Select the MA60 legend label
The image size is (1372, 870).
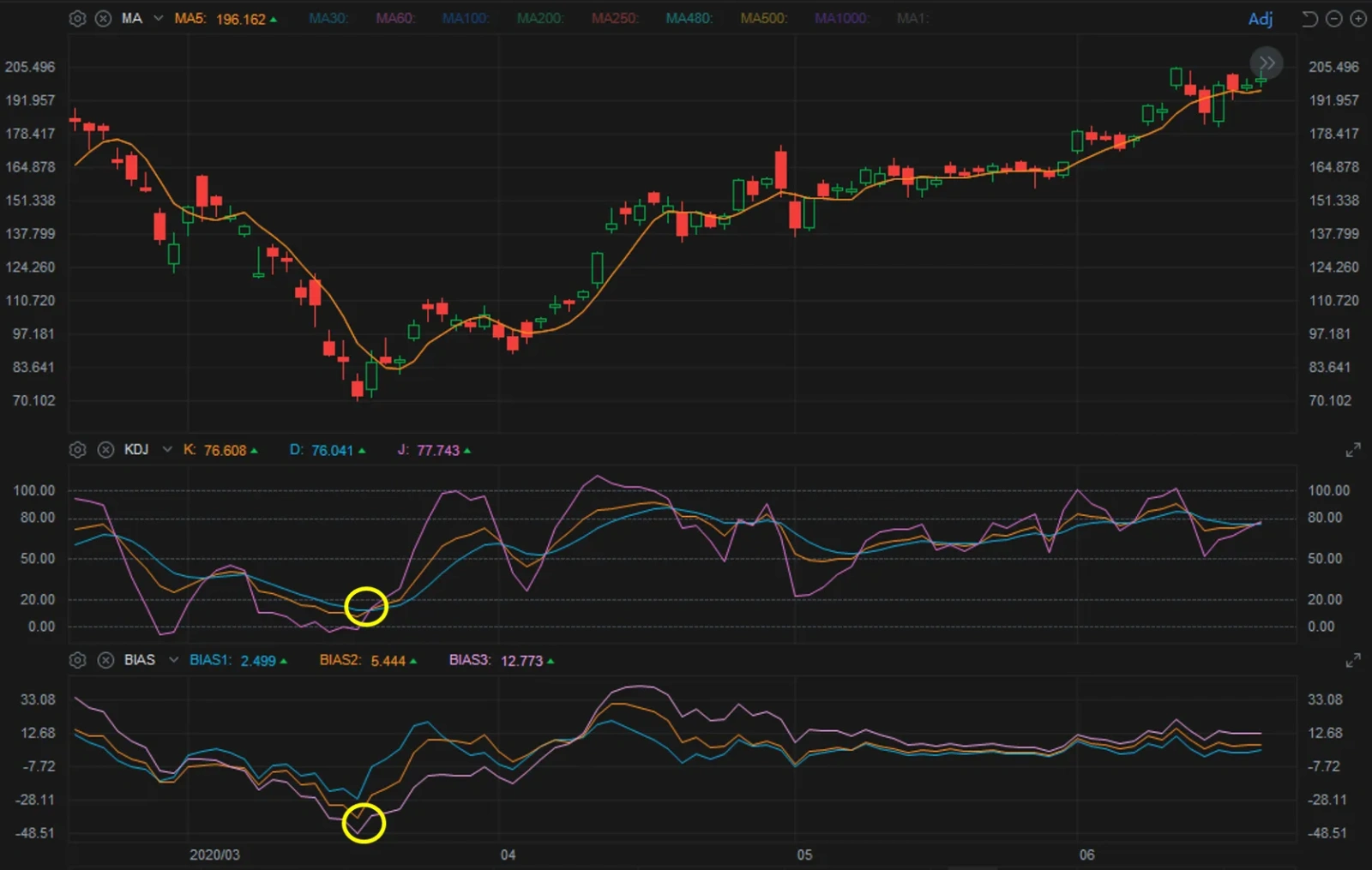(395, 18)
